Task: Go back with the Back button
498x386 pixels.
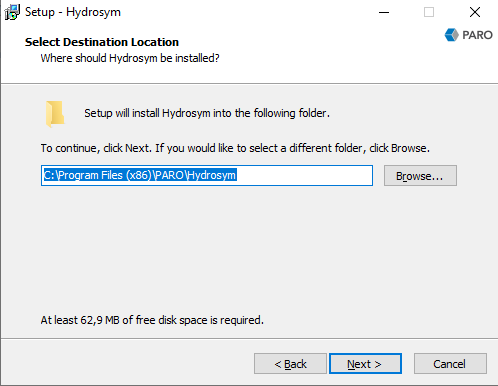Action: pyautogui.click(x=290, y=364)
